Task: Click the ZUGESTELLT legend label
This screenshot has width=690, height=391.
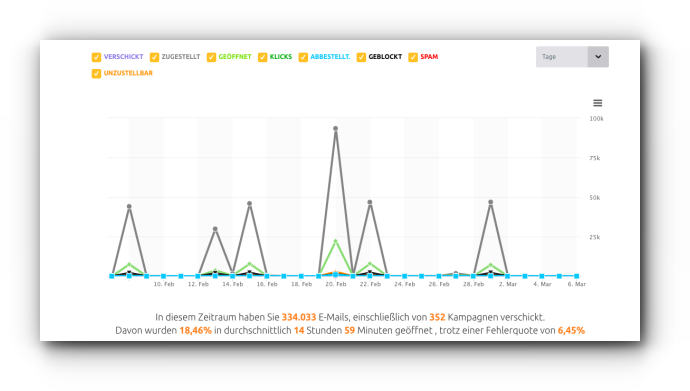Action: 180,57
